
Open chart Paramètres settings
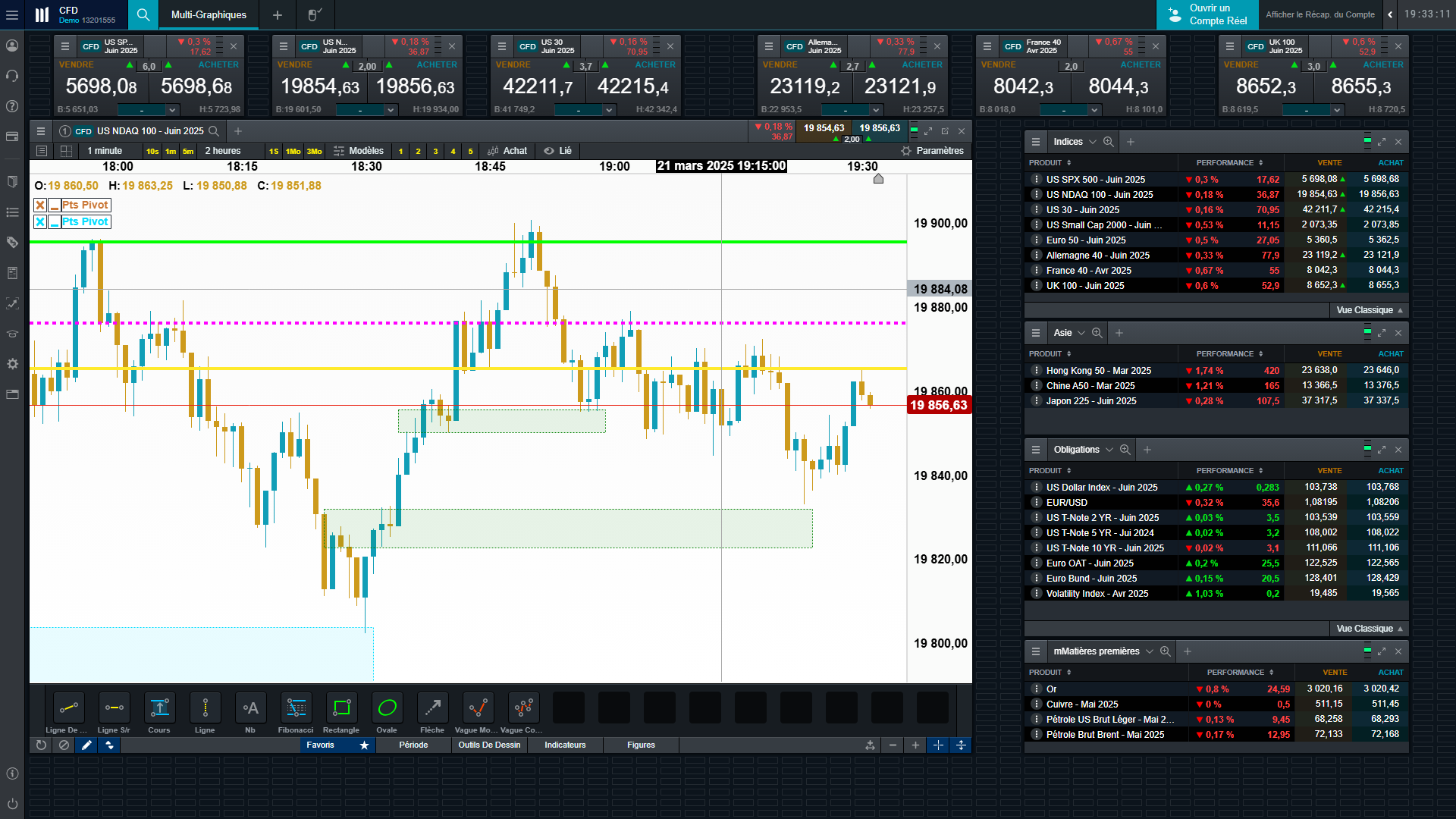click(932, 151)
